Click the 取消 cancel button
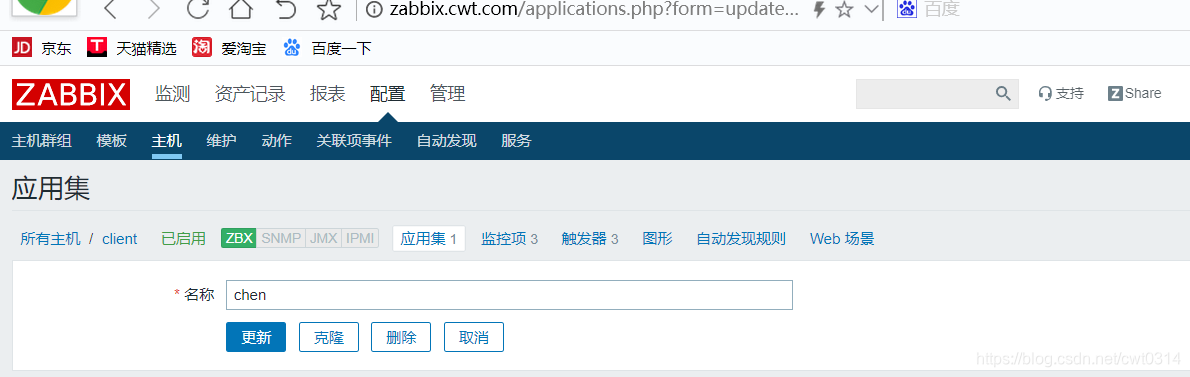1190x377 pixels. (x=474, y=338)
